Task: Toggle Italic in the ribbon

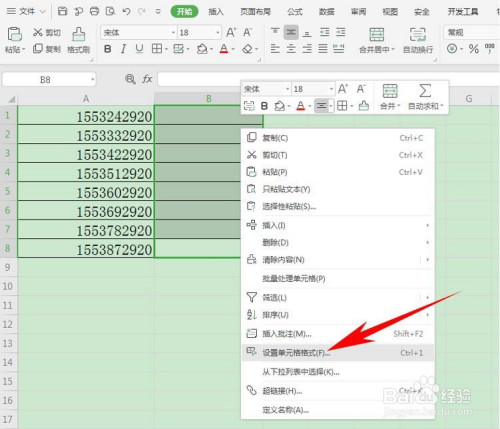Action: [123, 49]
